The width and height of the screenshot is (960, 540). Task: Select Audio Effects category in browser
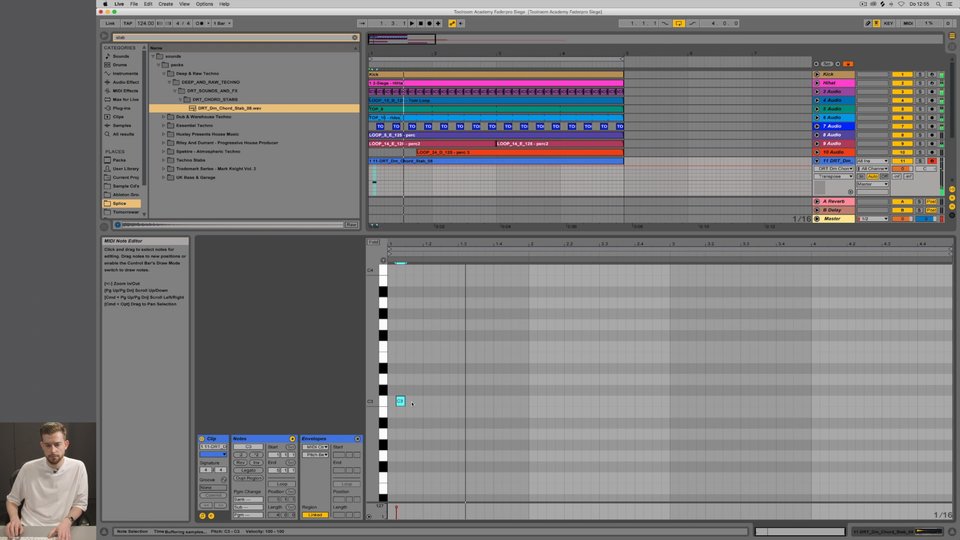(126, 82)
